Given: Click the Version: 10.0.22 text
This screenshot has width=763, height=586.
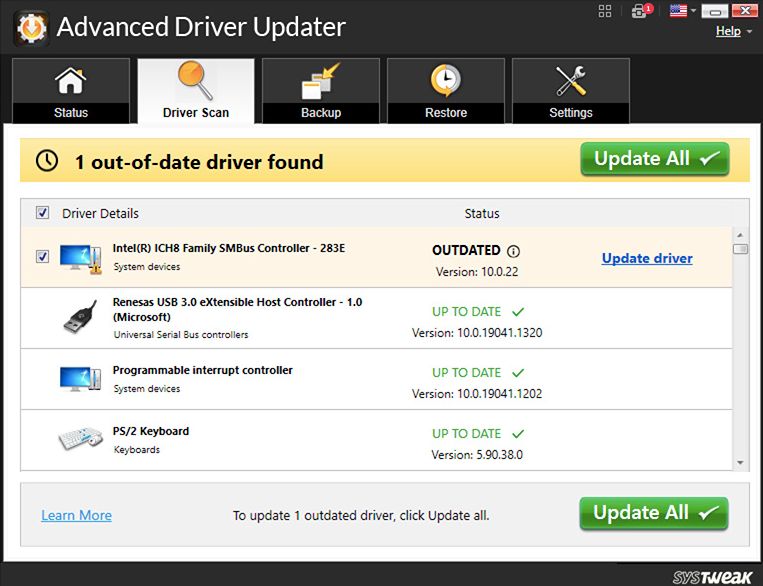Looking at the screenshot, I should point(477,272).
